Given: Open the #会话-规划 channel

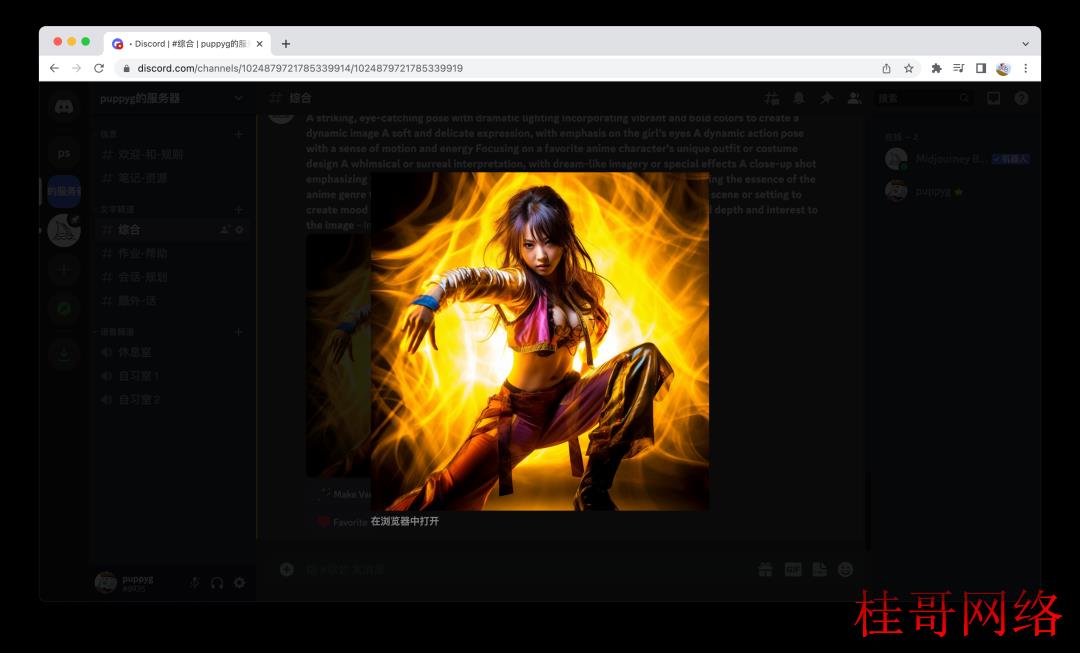Looking at the screenshot, I should (172, 277).
